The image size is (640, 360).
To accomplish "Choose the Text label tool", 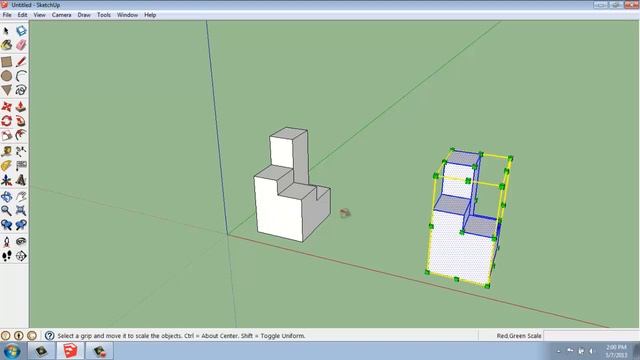I will [21, 166].
